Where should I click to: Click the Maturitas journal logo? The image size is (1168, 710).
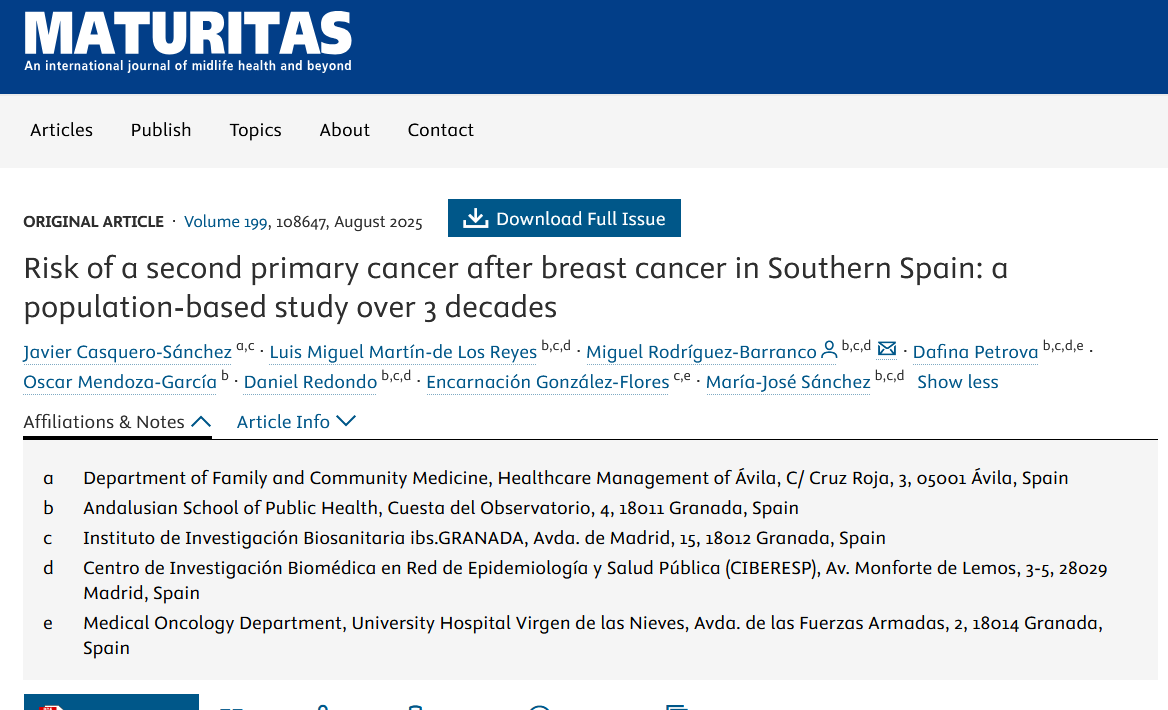(188, 41)
